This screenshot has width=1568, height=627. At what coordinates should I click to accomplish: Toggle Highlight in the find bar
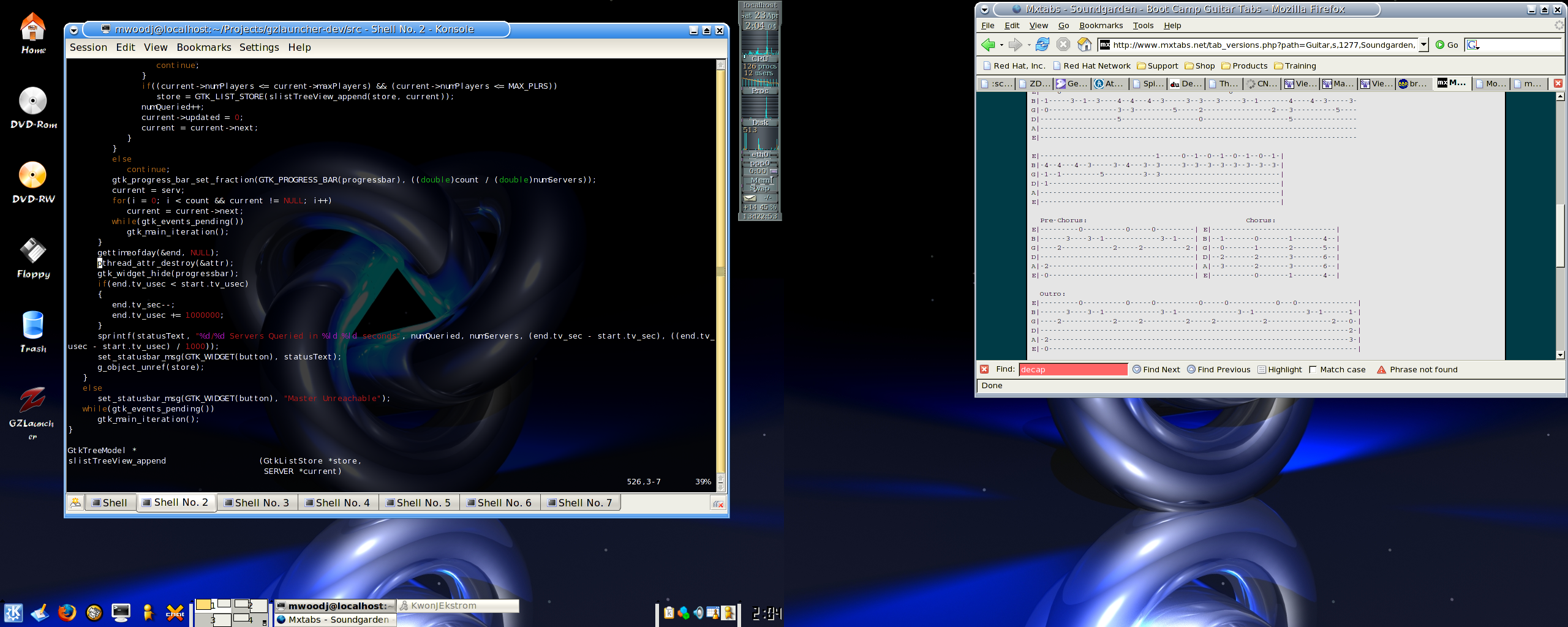click(1279, 369)
